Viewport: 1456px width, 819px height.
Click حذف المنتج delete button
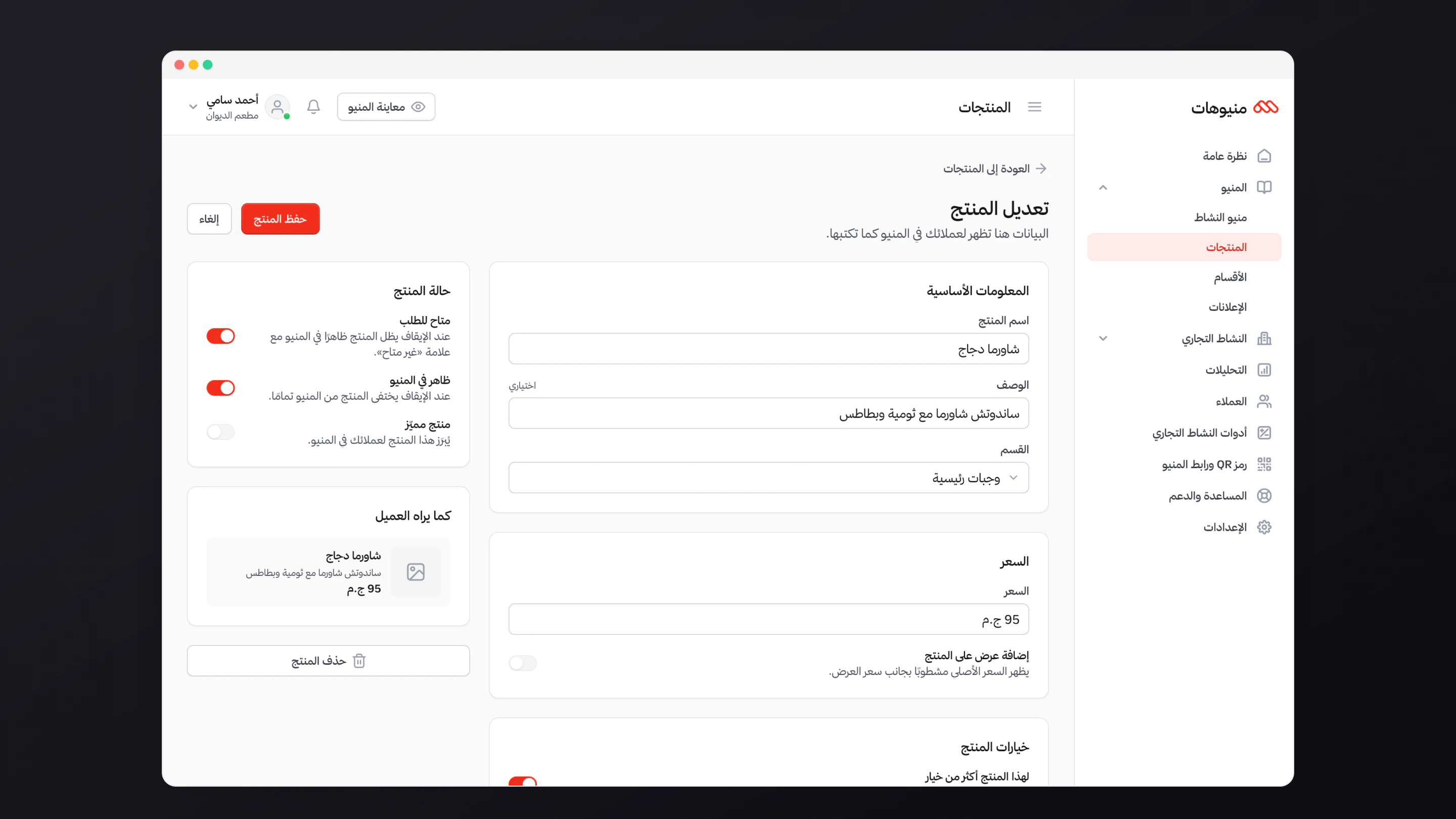click(329, 661)
